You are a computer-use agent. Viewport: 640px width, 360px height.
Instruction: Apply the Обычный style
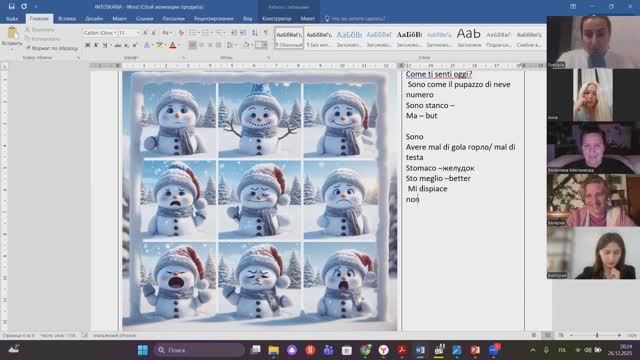289,39
